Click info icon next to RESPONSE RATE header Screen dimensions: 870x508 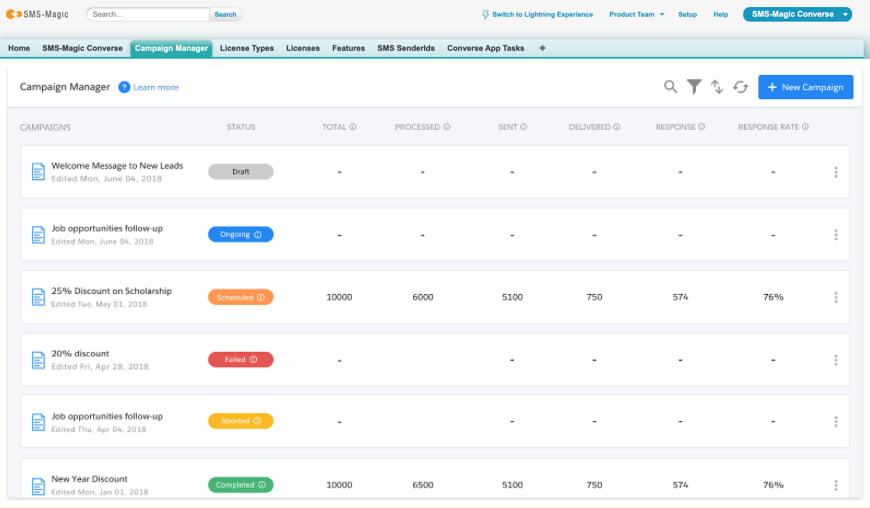(x=805, y=126)
